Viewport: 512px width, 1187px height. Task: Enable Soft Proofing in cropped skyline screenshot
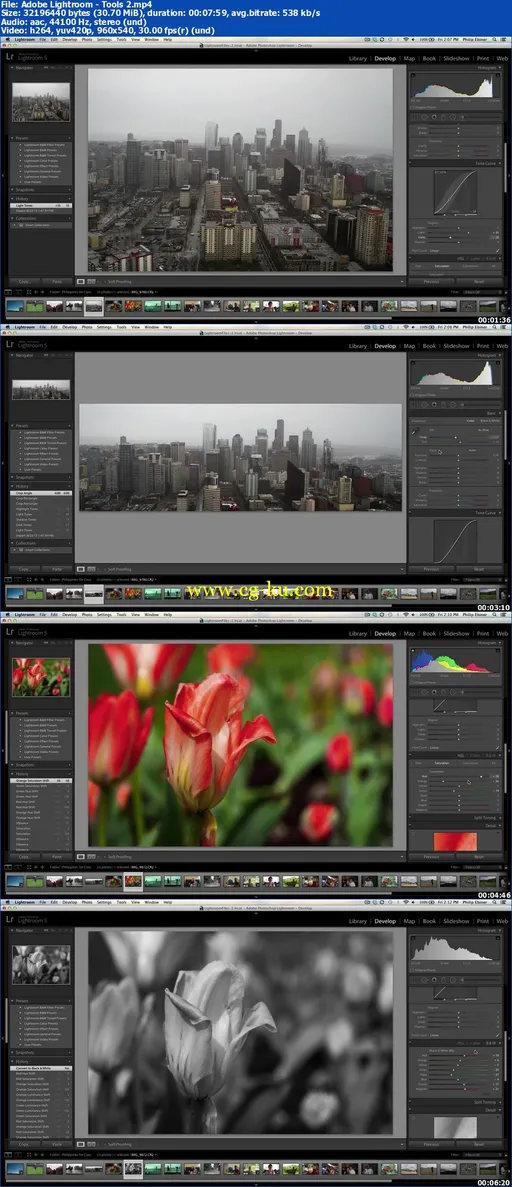120,569
